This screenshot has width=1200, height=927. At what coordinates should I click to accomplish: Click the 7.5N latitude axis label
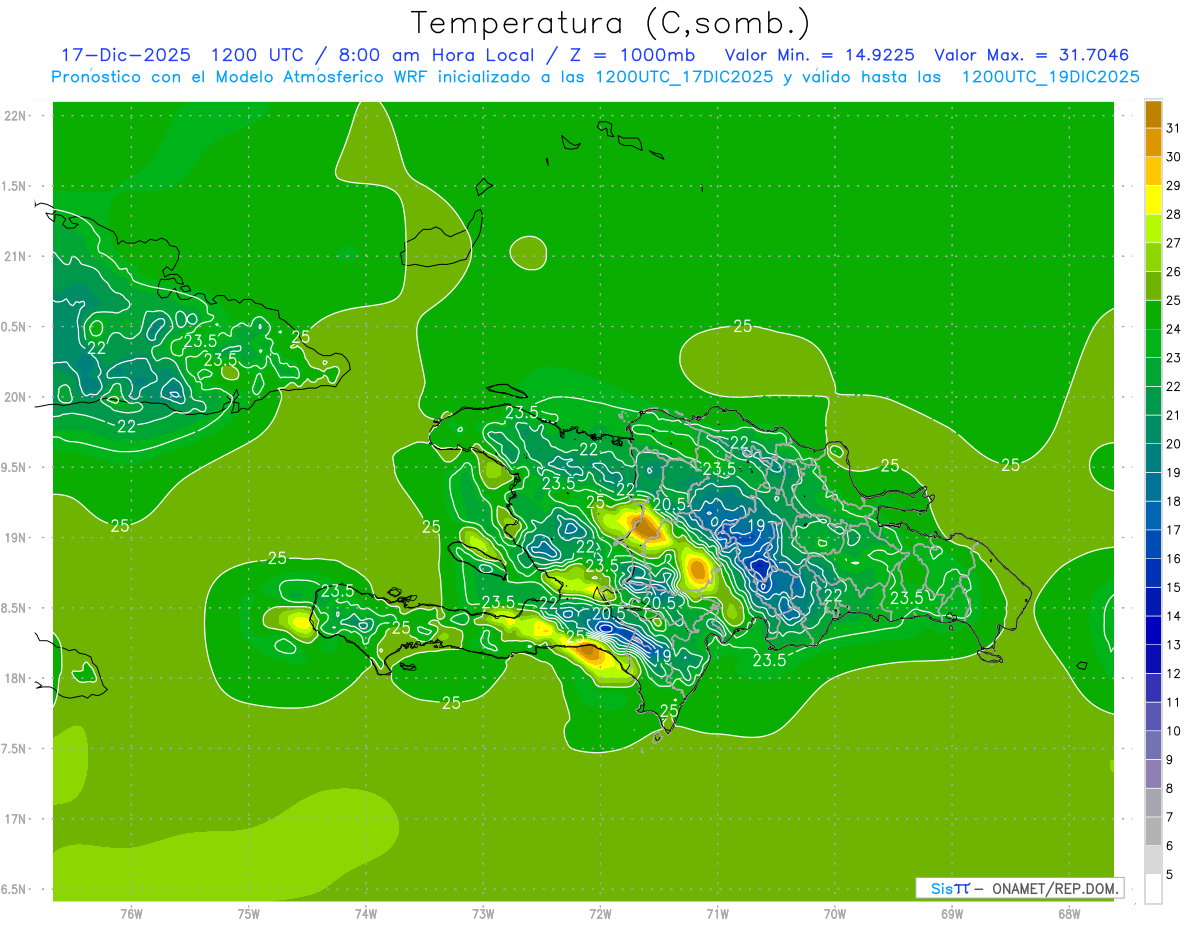tap(16, 749)
